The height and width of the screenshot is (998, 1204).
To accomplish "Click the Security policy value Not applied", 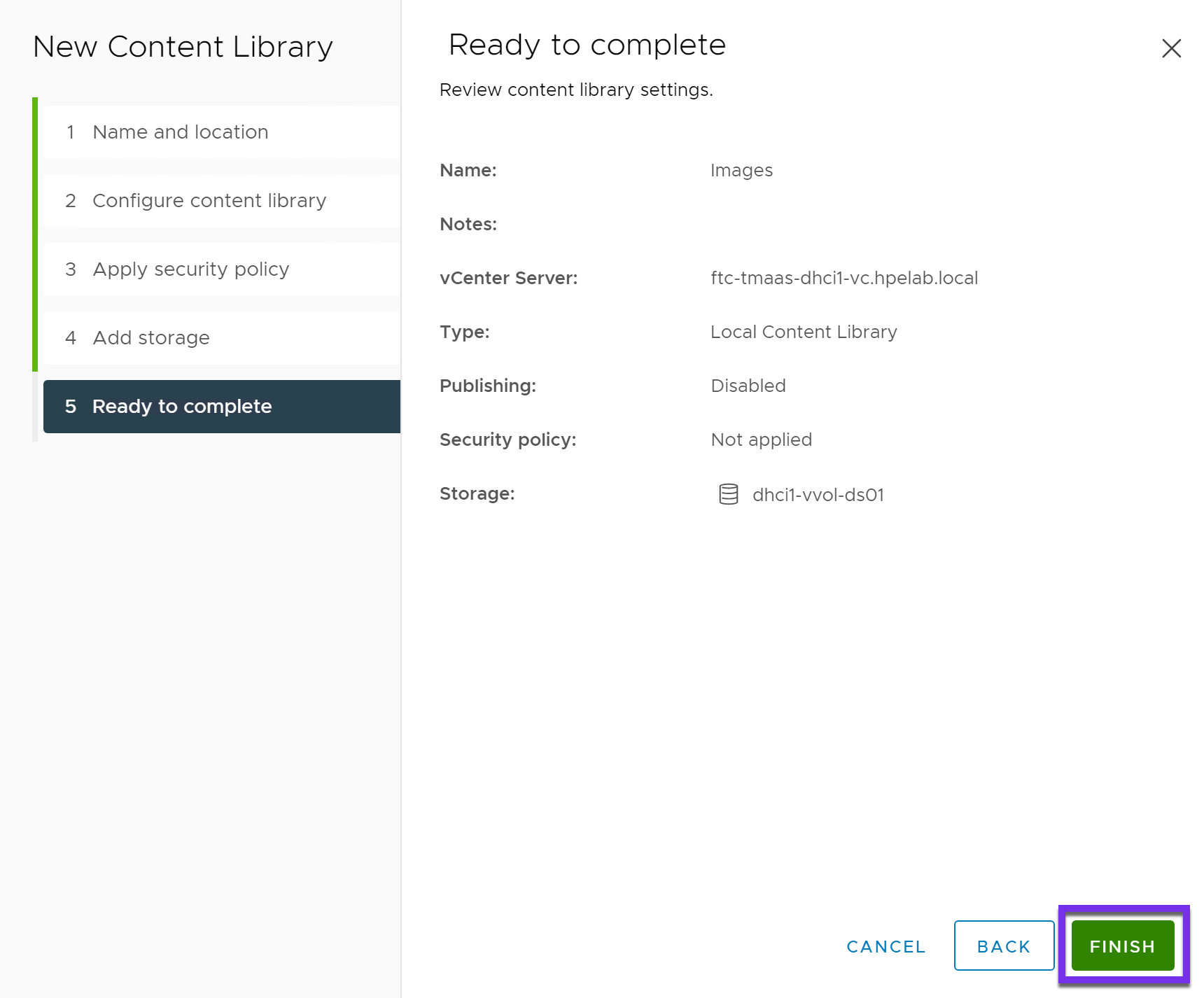I will [761, 440].
